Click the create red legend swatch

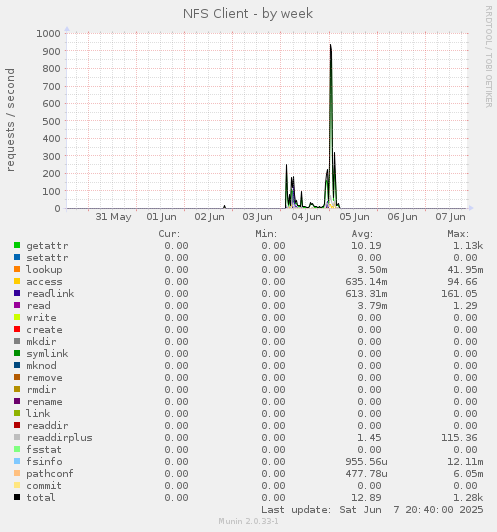(x=17, y=329)
